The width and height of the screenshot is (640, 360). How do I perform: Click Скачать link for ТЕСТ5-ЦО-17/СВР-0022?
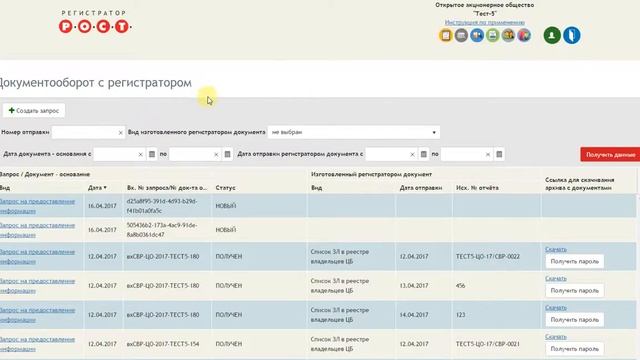tap(556, 249)
